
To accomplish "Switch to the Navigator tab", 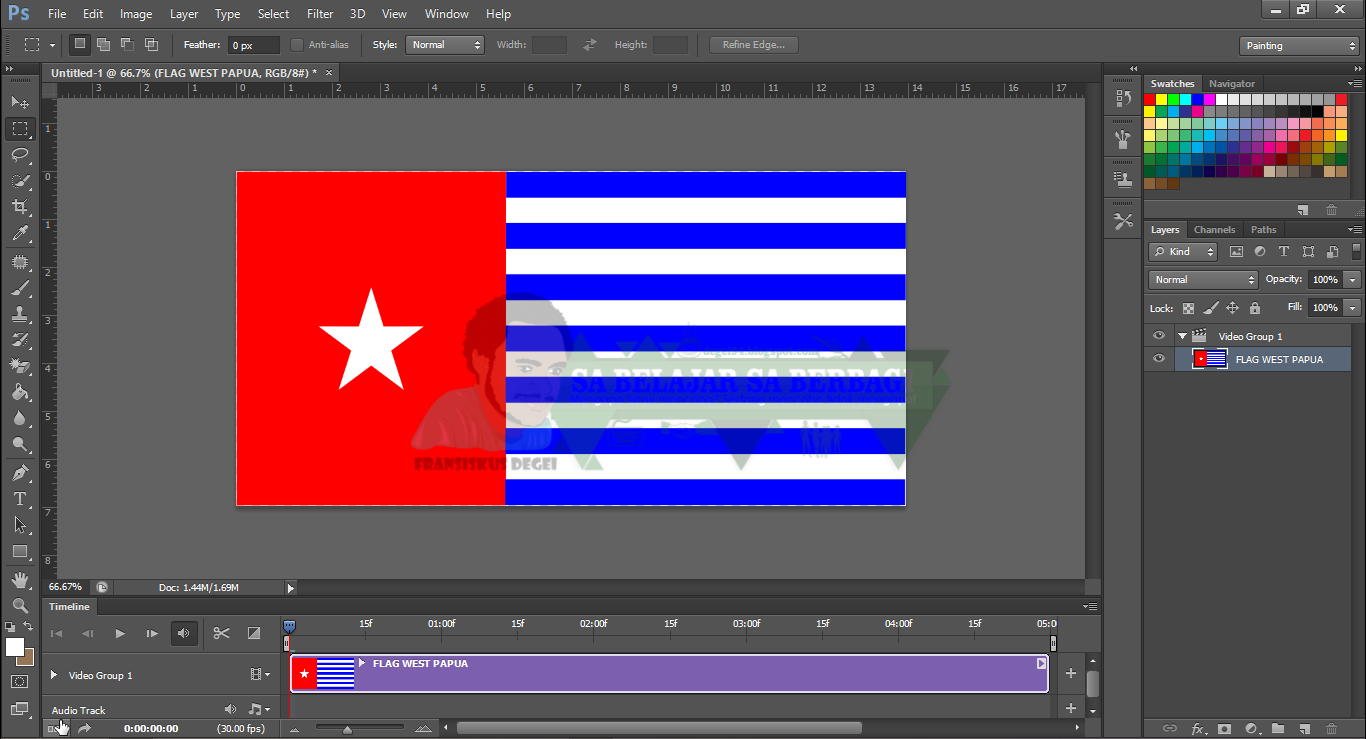I will click(1231, 83).
